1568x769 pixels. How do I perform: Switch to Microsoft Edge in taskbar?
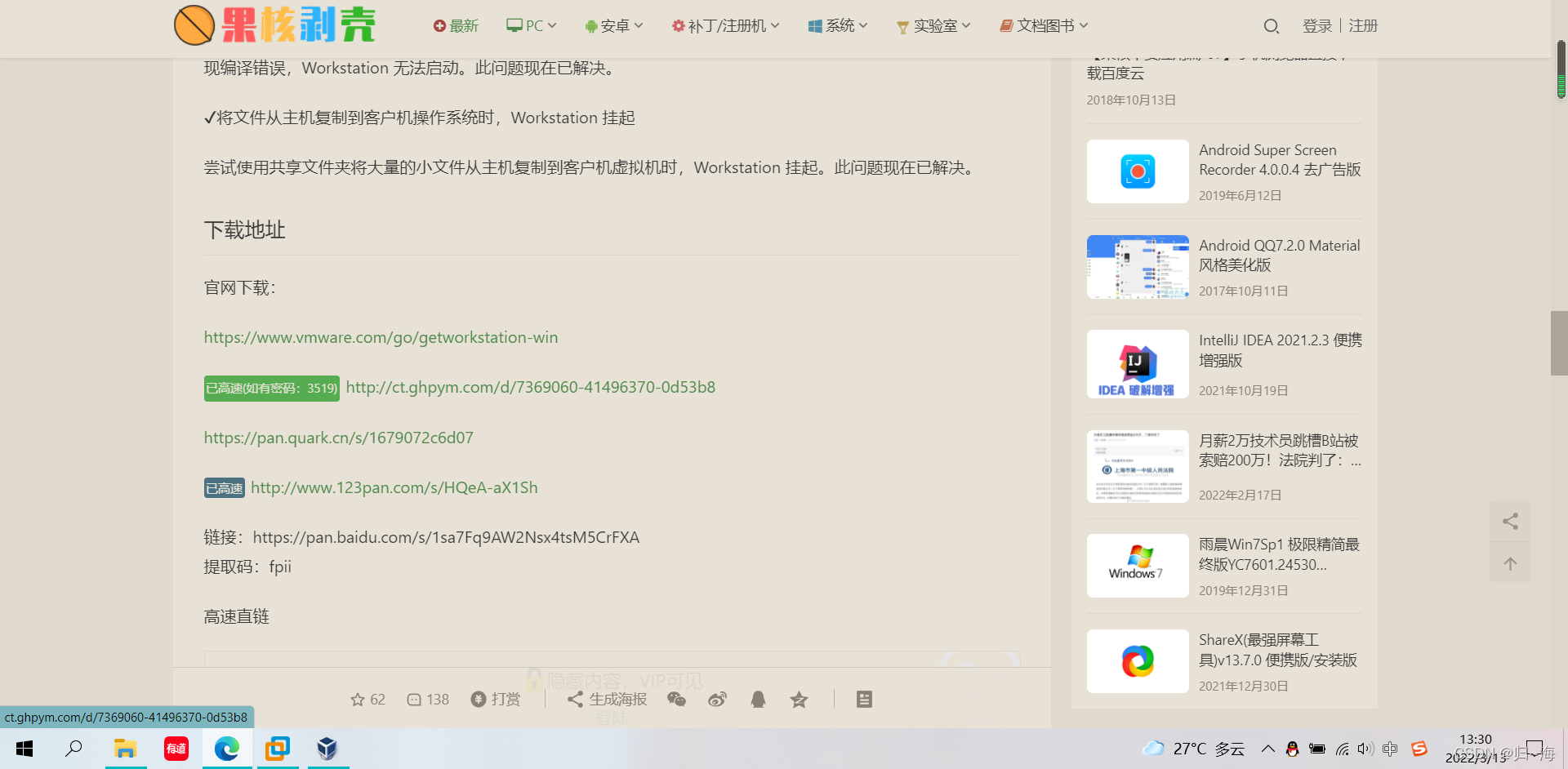(x=227, y=749)
